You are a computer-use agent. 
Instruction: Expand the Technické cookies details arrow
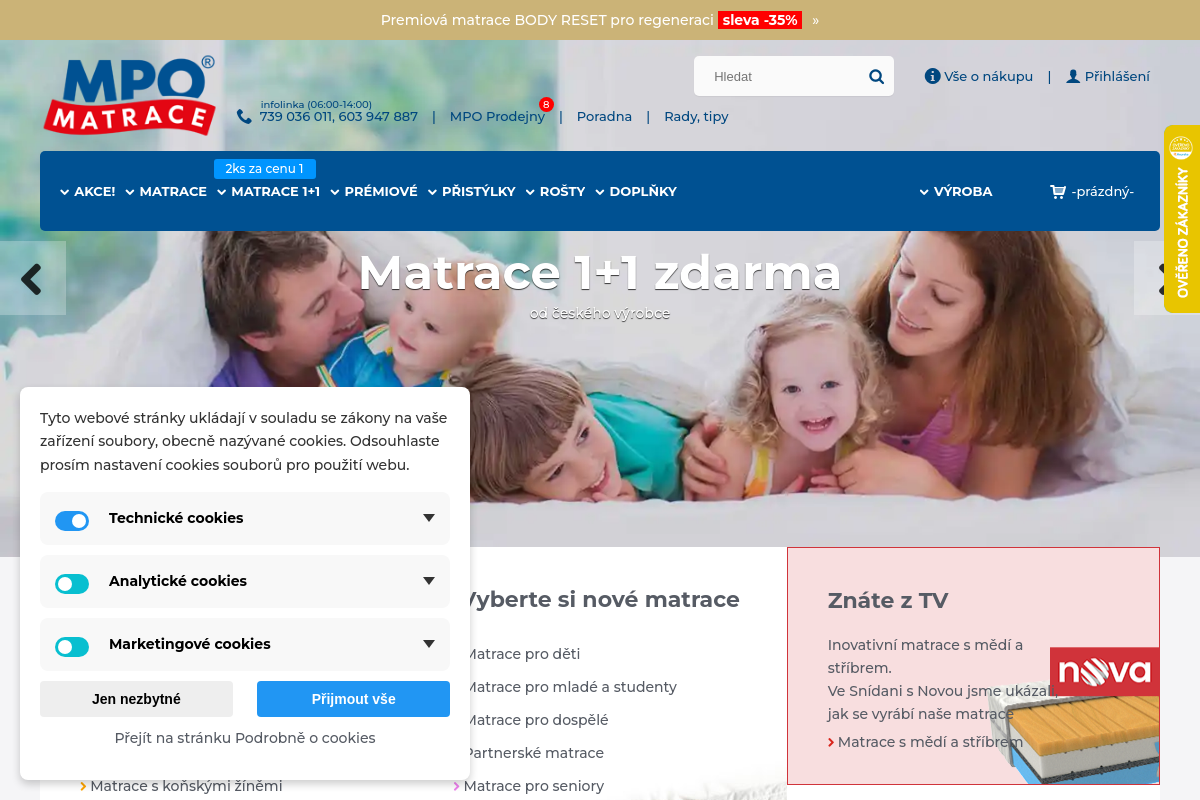(429, 518)
